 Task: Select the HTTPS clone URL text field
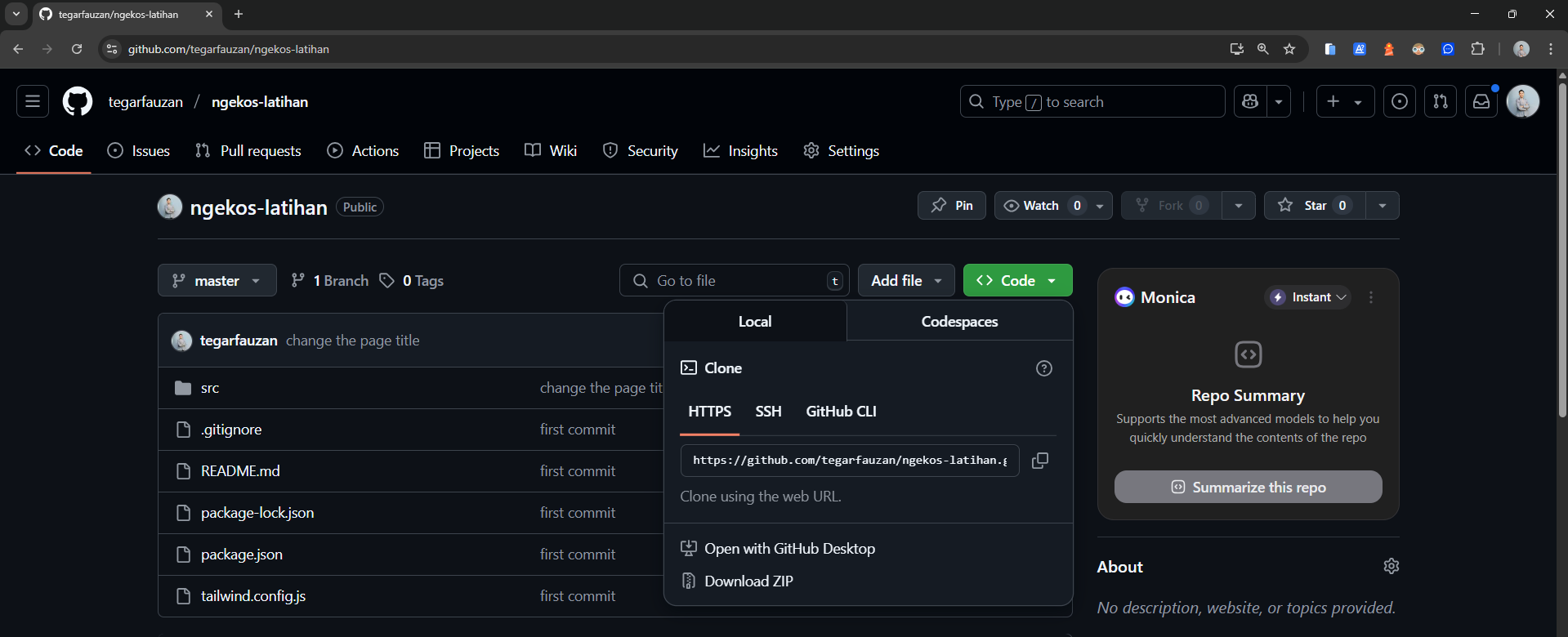(850, 461)
